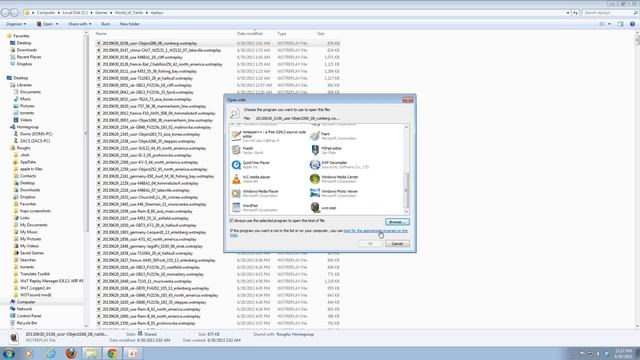
Task: Sort files by the Name column header
Action: click(101, 33)
